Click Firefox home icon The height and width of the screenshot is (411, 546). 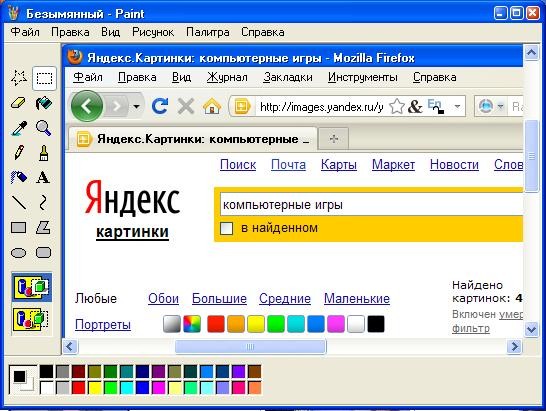coord(212,106)
